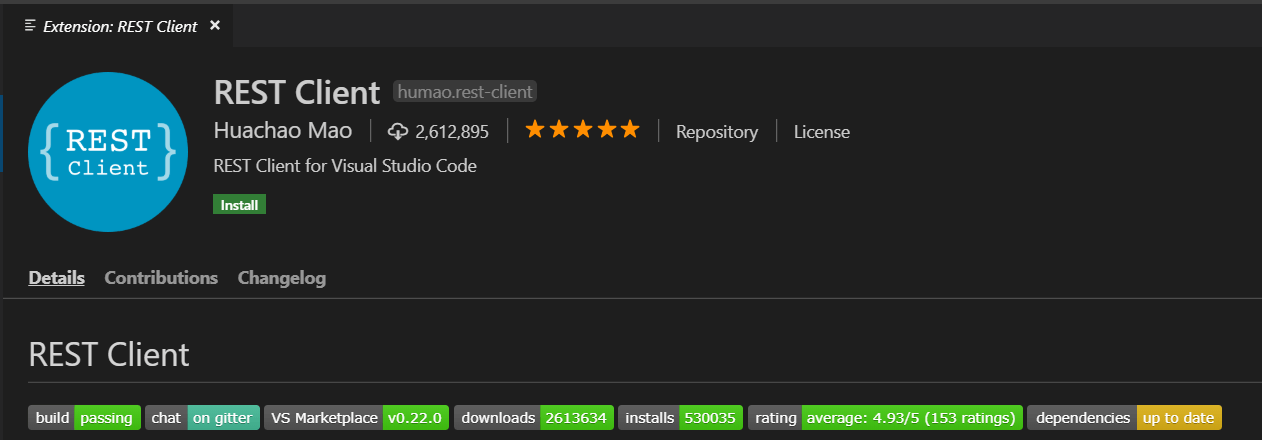
Task: Click the REST Client title heading
Action: [297, 92]
